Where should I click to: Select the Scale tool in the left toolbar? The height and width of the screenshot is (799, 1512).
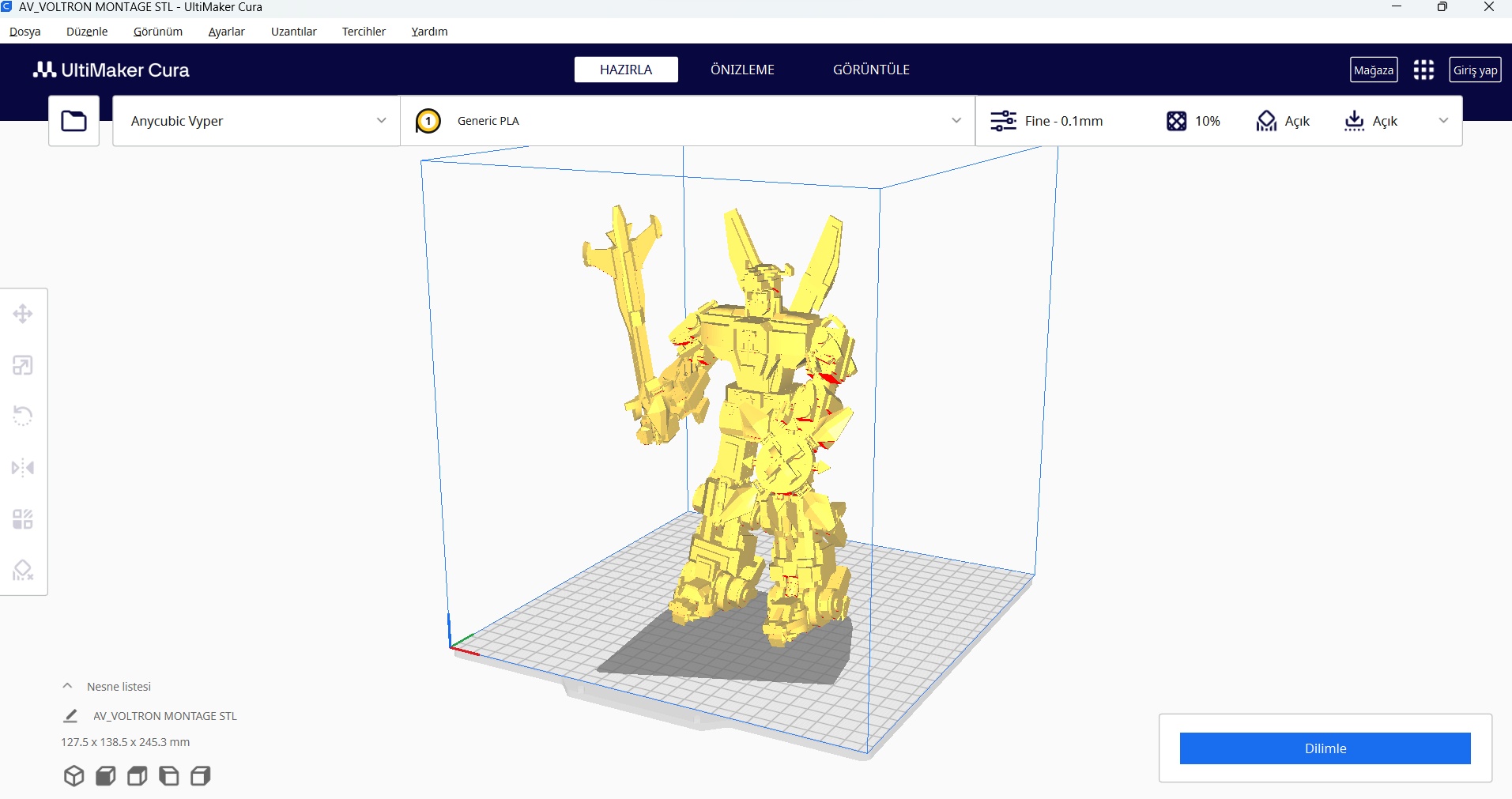[x=23, y=365]
